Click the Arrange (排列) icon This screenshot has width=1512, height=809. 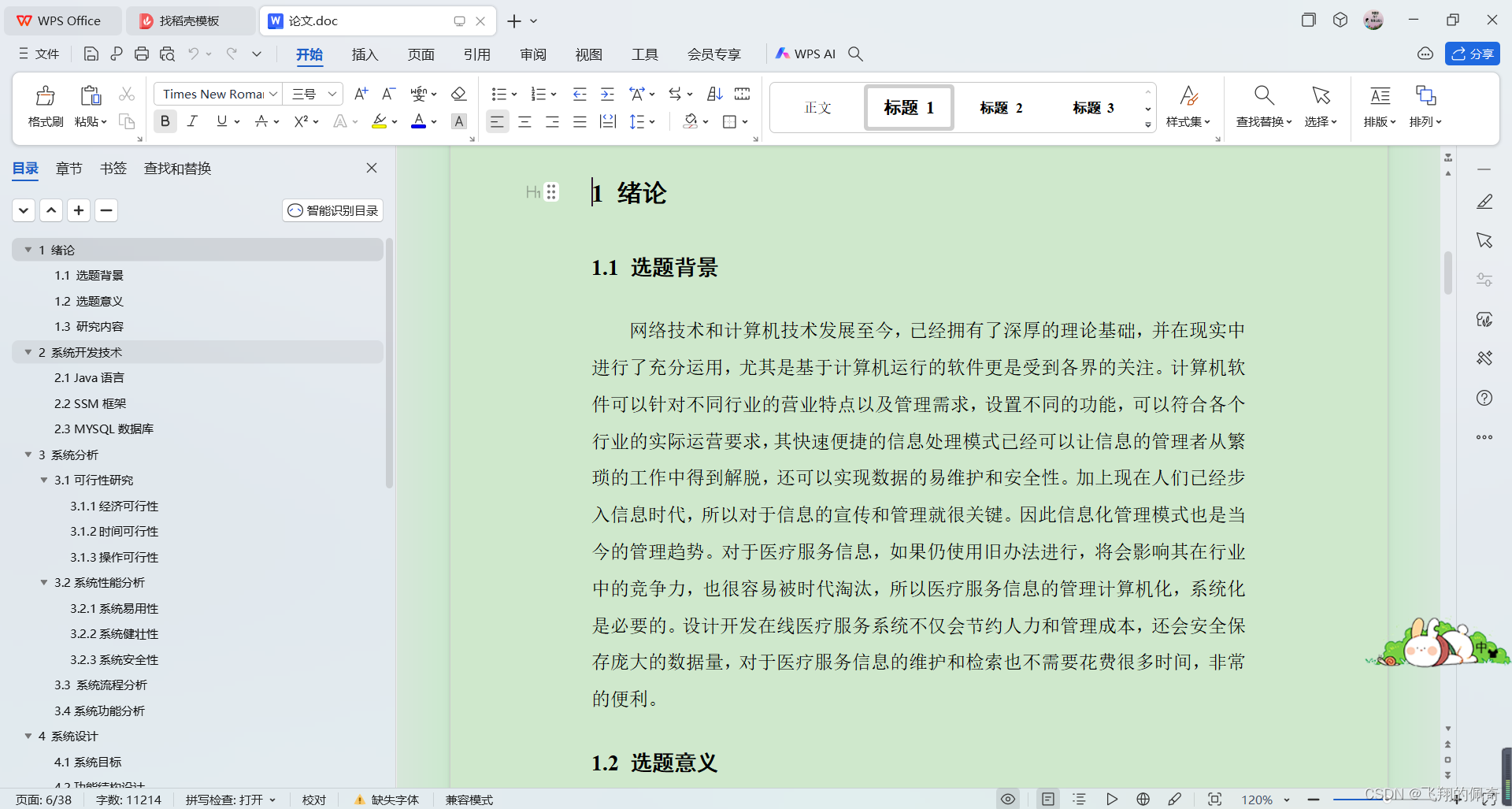click(x=1425, y=96)
